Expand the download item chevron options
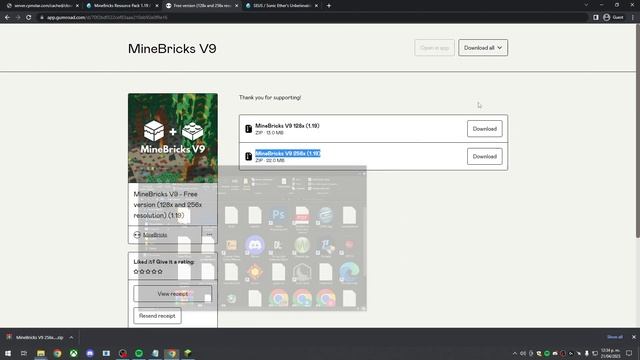This screenshot has height=360, width=640. 71,338
